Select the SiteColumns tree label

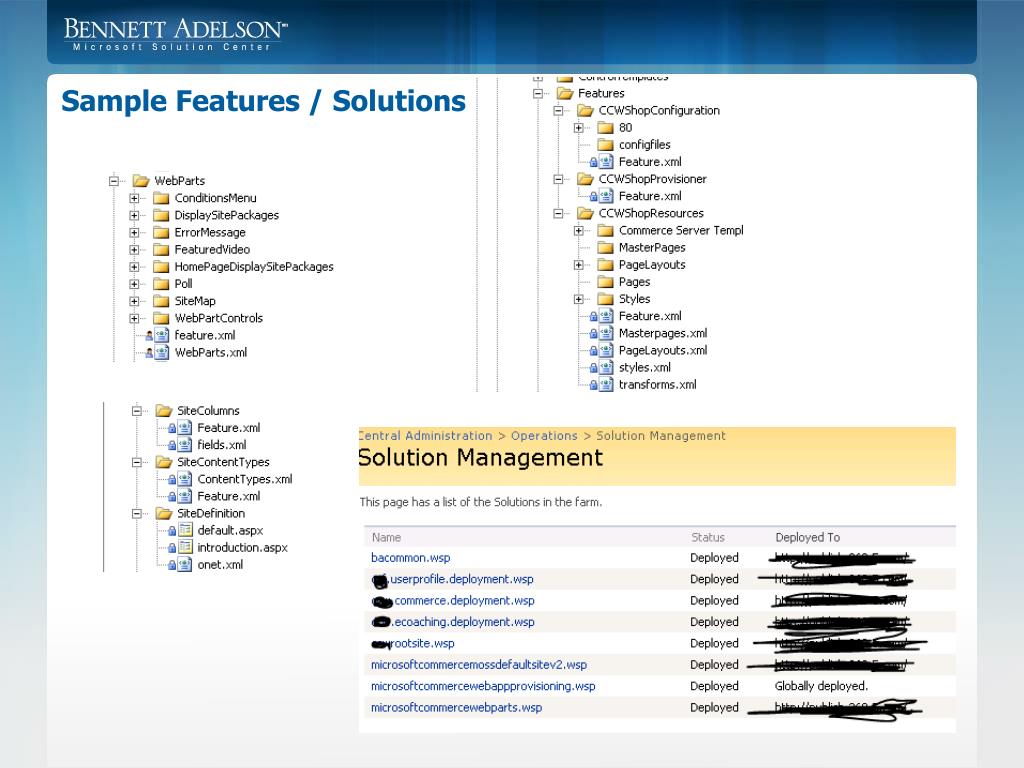tap(208, 411)
